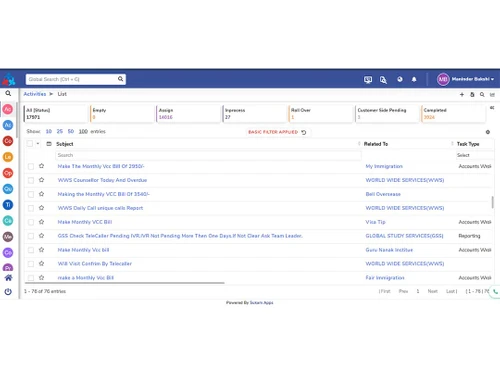Open the Activities breadcrumb link
The image size is (500, 375).
[35, 94]
